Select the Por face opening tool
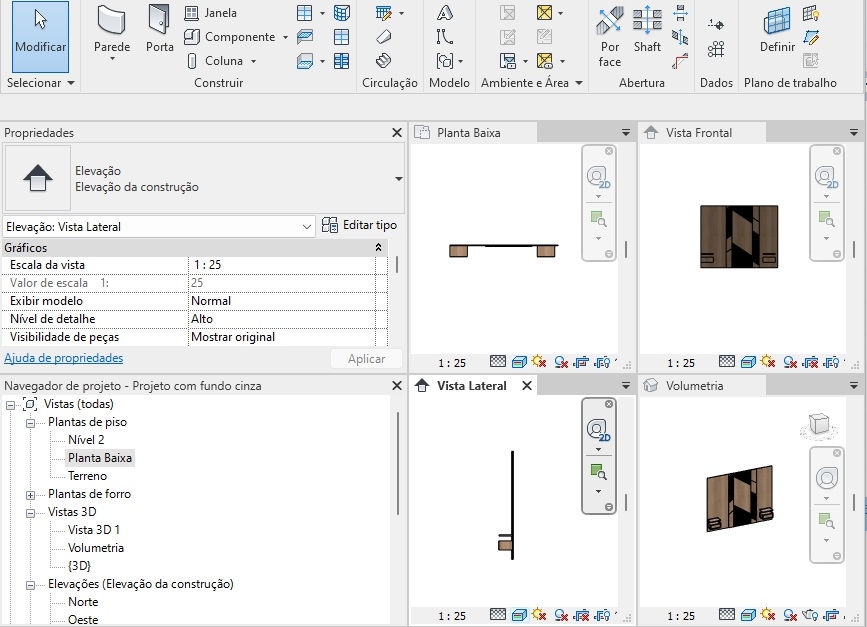Viewport: 867px width, 627px height. click(x=609, y=30)
